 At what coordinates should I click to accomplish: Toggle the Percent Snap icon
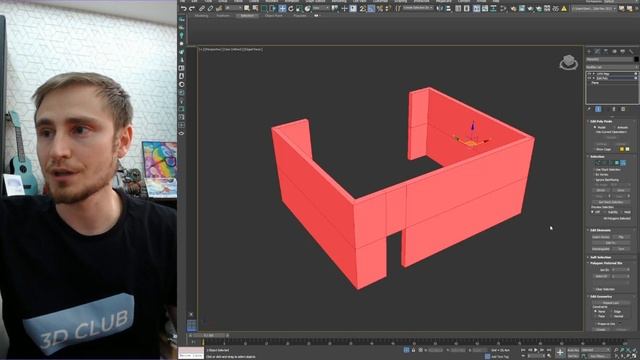tap(380, 9)
